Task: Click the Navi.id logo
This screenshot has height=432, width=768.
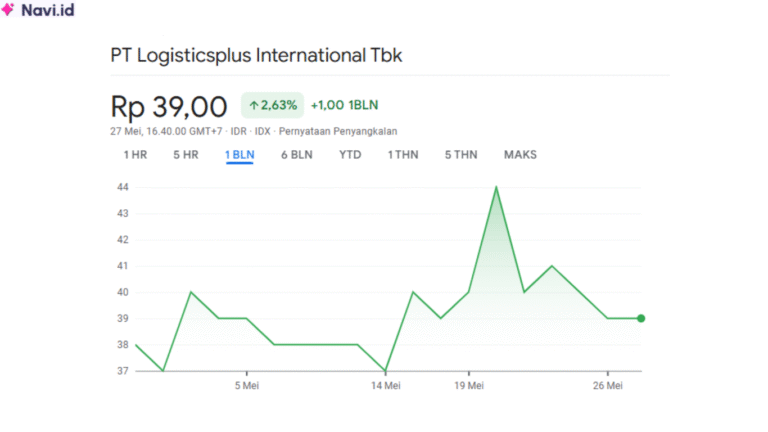Action: point(38,10)
